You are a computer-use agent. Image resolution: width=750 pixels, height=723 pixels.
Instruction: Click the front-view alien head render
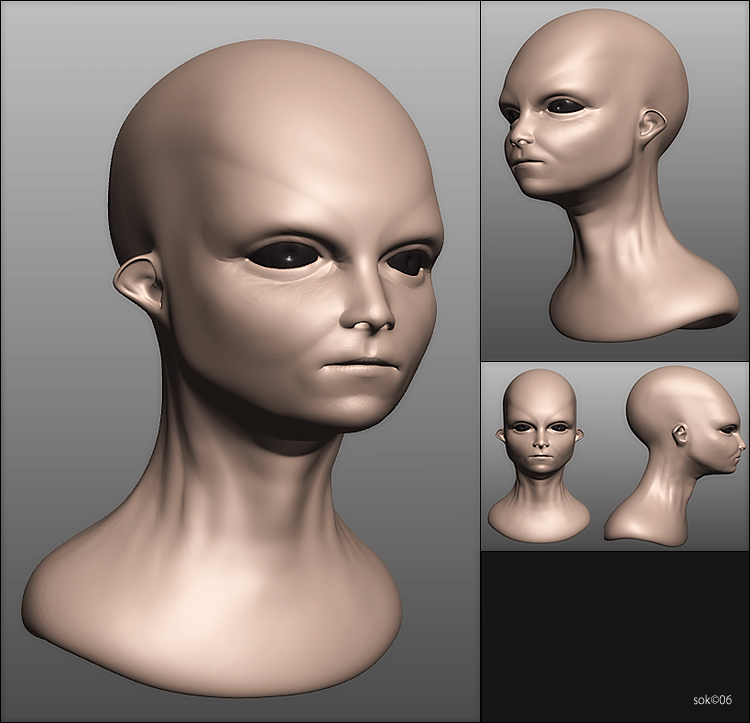(539, 455)
